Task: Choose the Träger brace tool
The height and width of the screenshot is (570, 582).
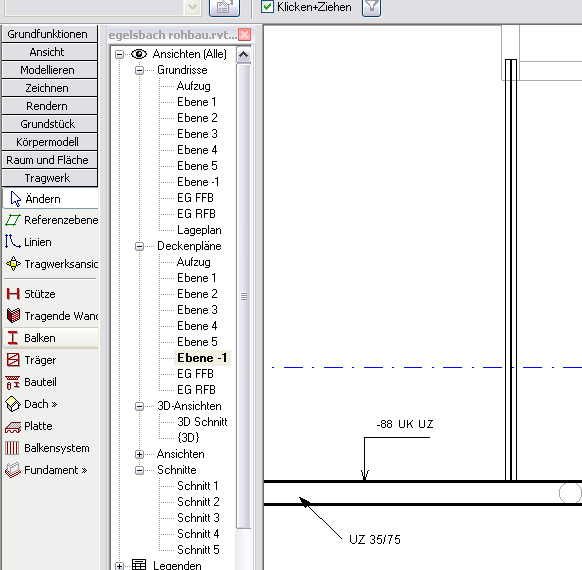Action: point(50,360)
